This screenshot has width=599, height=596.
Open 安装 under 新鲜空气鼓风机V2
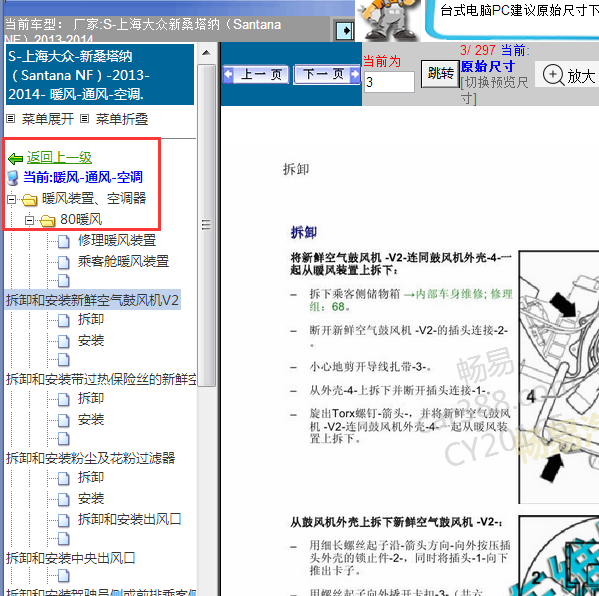(x=91, y=340)
